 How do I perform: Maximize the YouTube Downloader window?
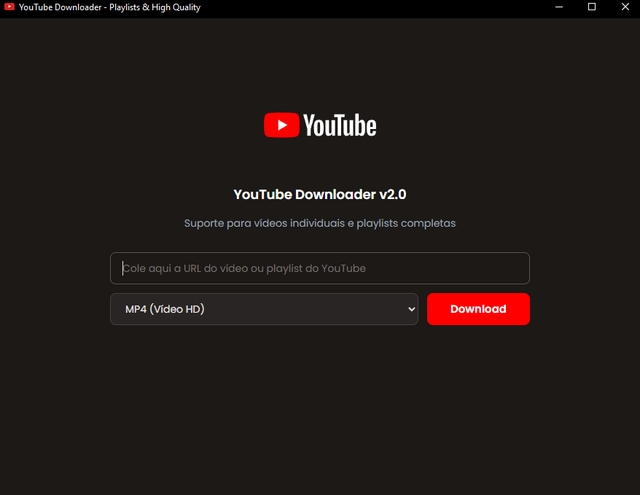coord(592,7)
